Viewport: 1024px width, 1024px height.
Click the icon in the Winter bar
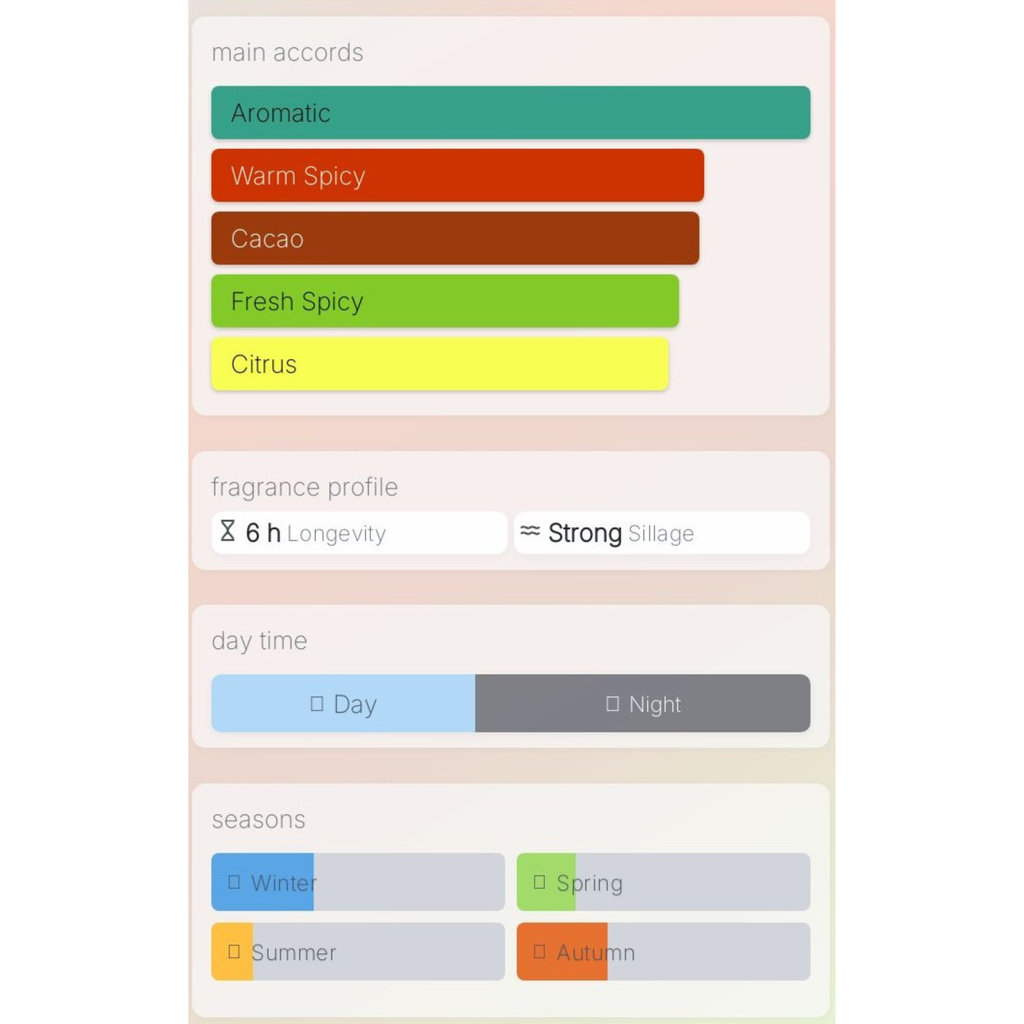point(234,882)
